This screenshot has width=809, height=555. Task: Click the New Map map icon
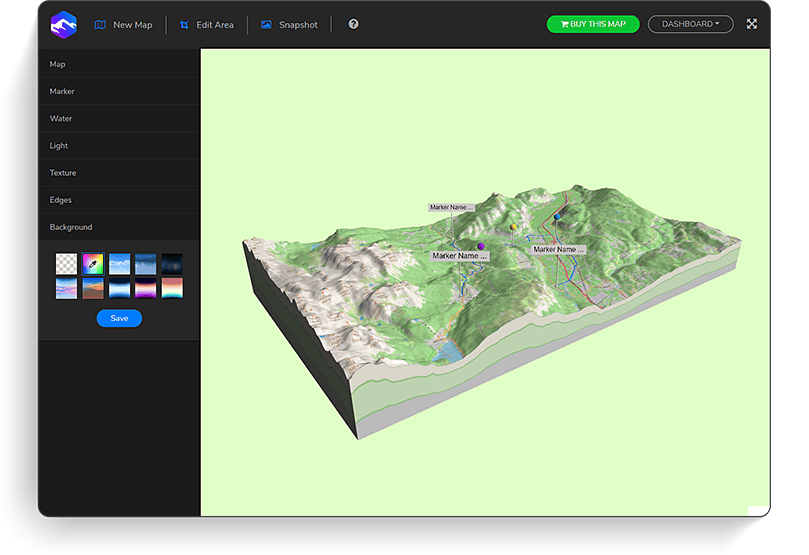100,25
